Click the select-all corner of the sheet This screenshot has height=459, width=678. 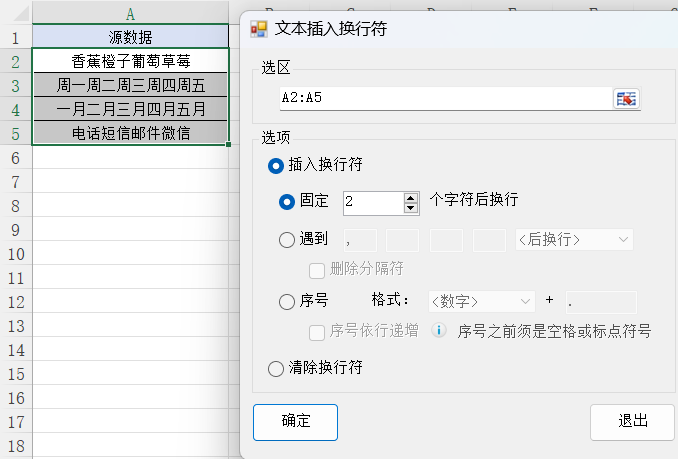coord(17,13)
